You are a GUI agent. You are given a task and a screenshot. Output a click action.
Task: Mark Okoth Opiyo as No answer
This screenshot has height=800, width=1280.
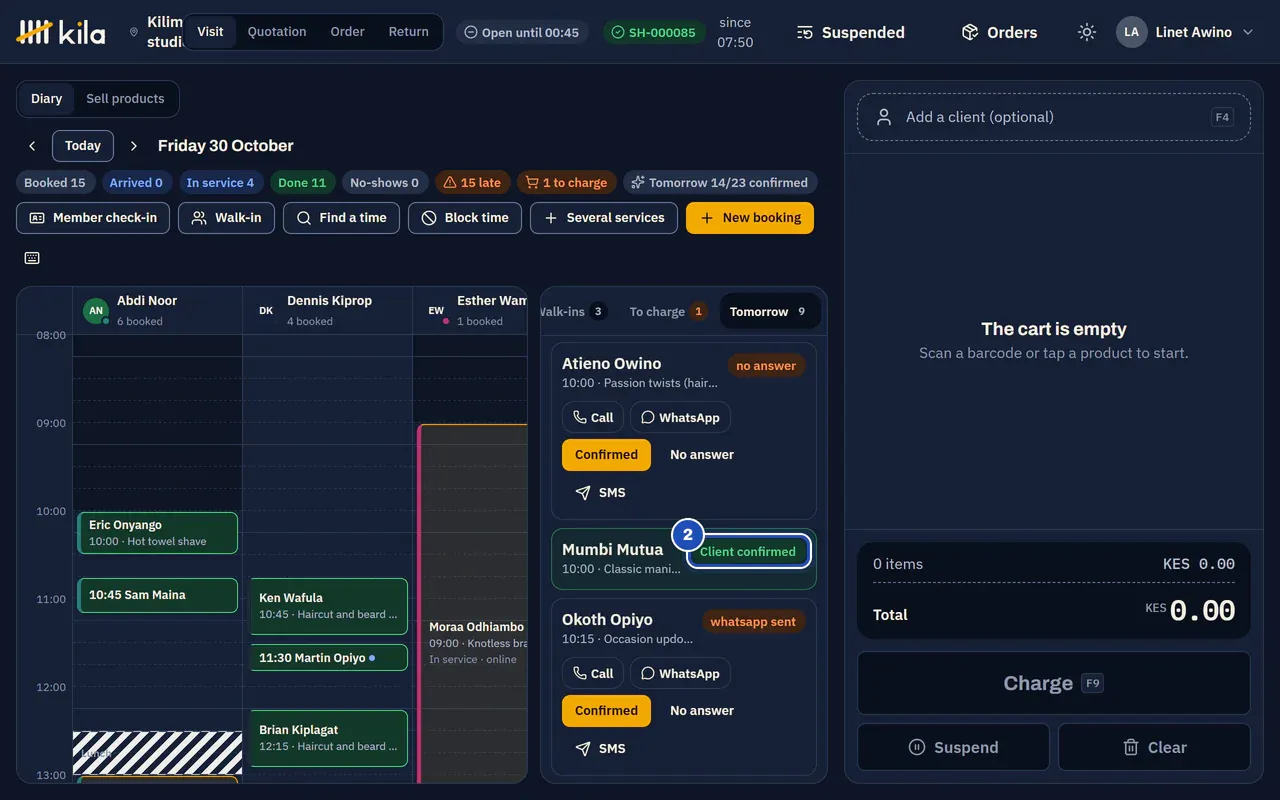[x=702, y=711]
